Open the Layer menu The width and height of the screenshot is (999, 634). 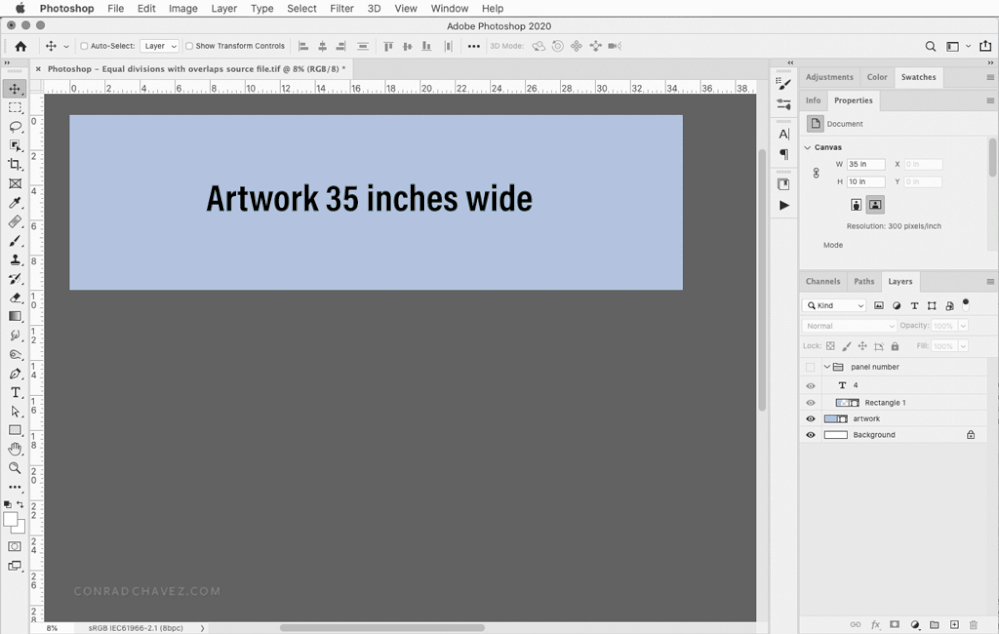point(224,8)
